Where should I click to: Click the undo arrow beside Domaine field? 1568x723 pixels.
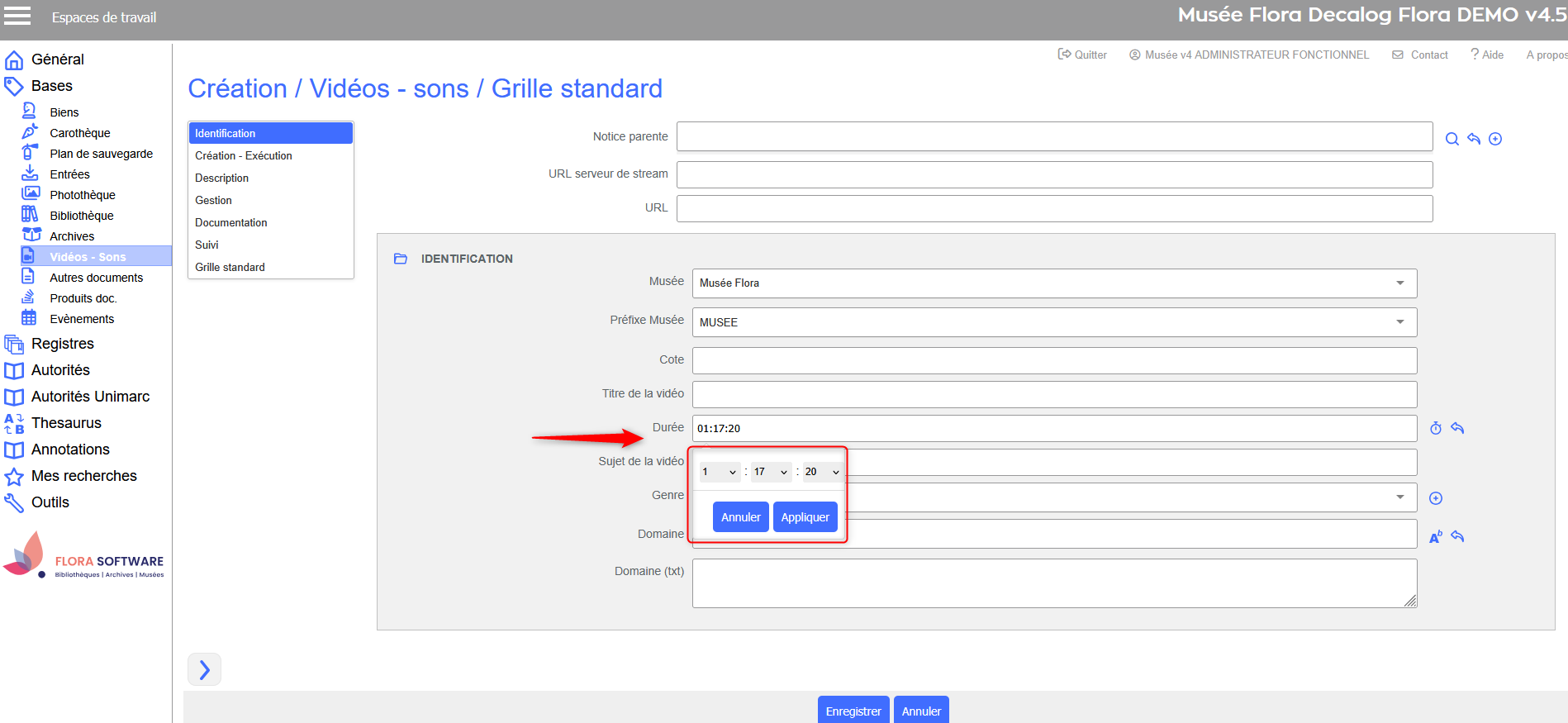[x=1457, y=537]
